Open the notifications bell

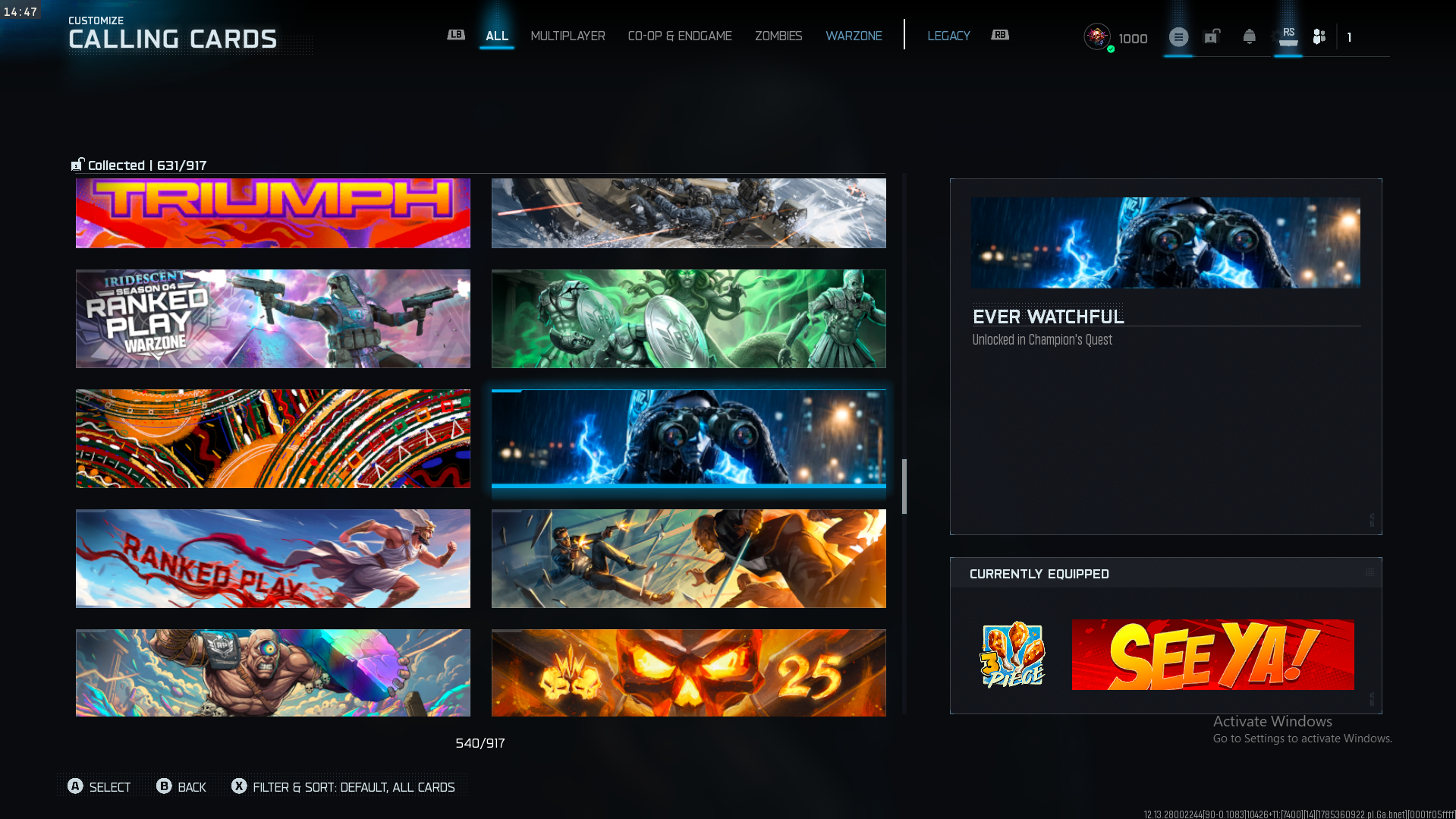(1250, 36)
